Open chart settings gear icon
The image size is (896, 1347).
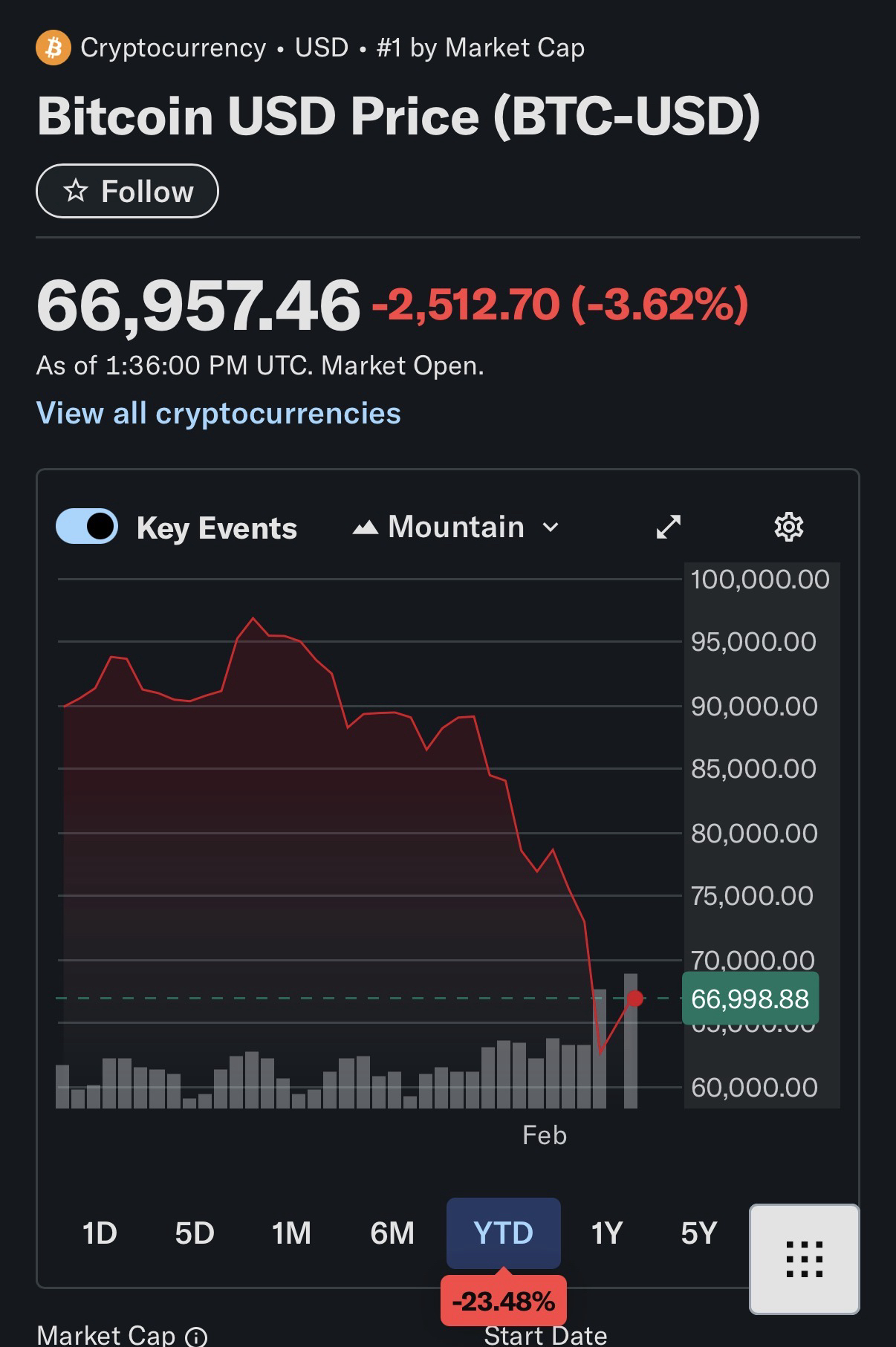[788, 527]
